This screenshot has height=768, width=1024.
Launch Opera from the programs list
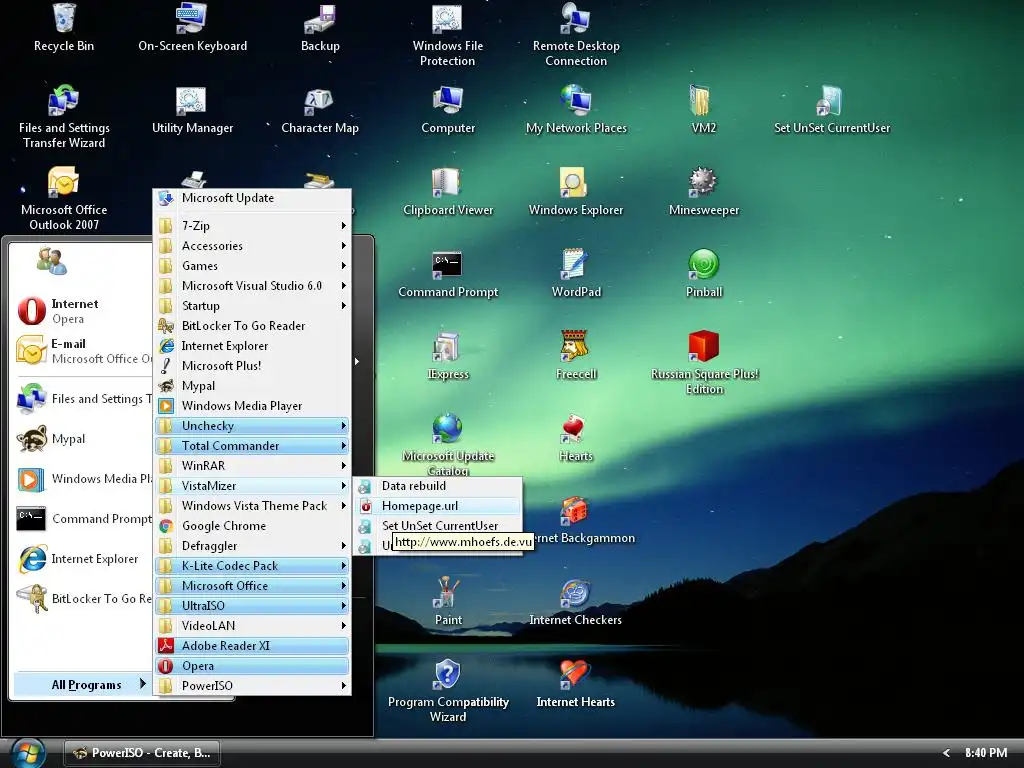[252, 665]
